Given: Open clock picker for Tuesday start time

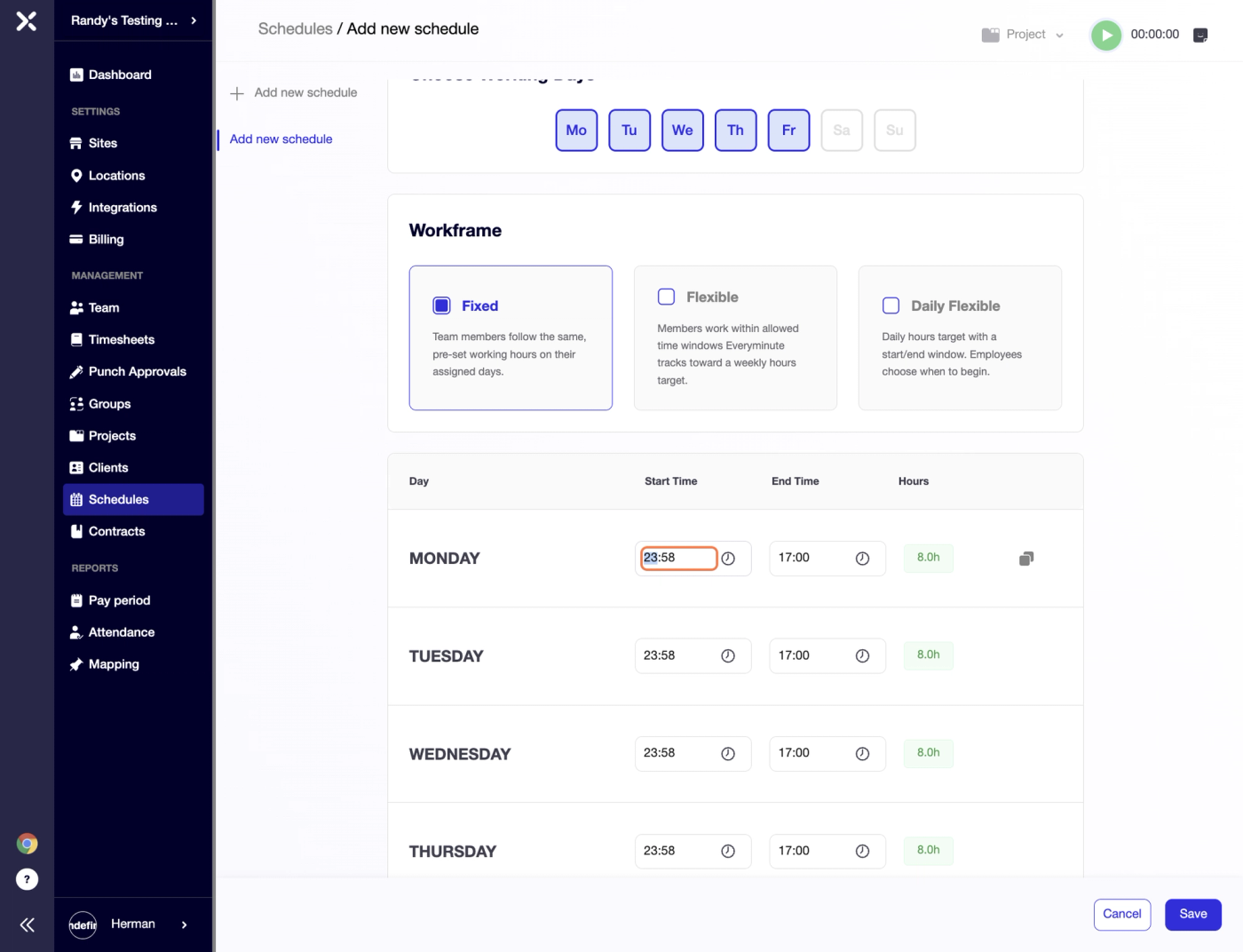Looking at the screenshot, I should [728, 656].
